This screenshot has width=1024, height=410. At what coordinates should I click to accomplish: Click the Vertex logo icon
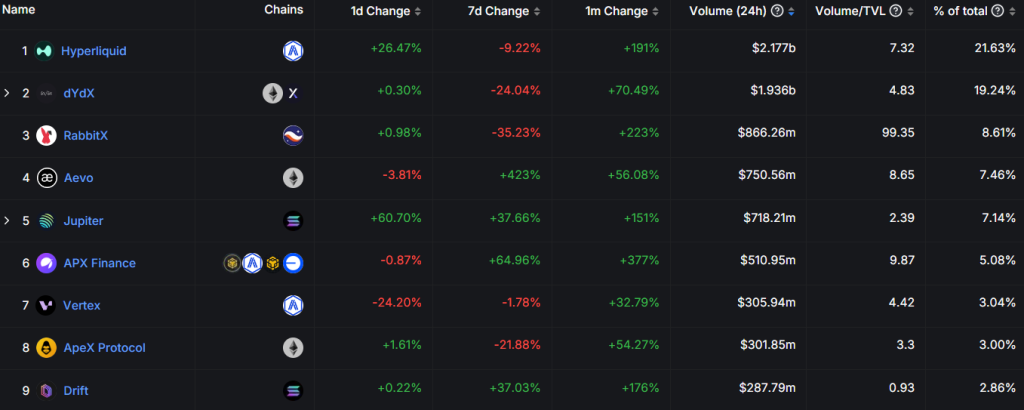[x=45, y=305]
